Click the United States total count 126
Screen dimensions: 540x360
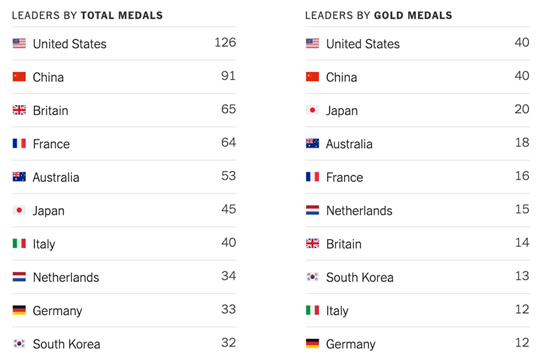point(225,42)
